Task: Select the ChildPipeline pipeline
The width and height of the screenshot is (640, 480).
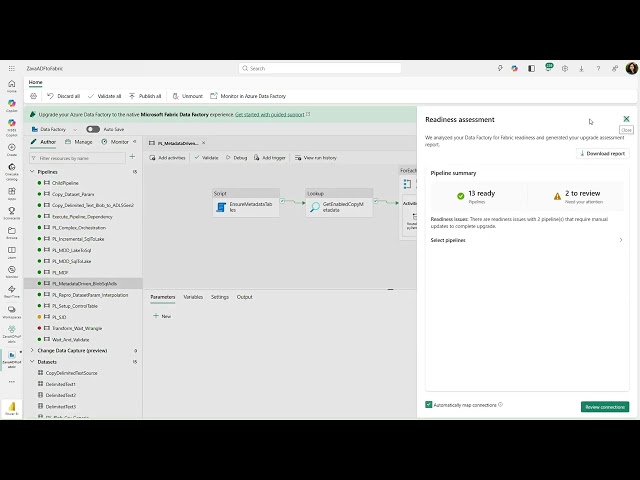Action: coord(65,183)
